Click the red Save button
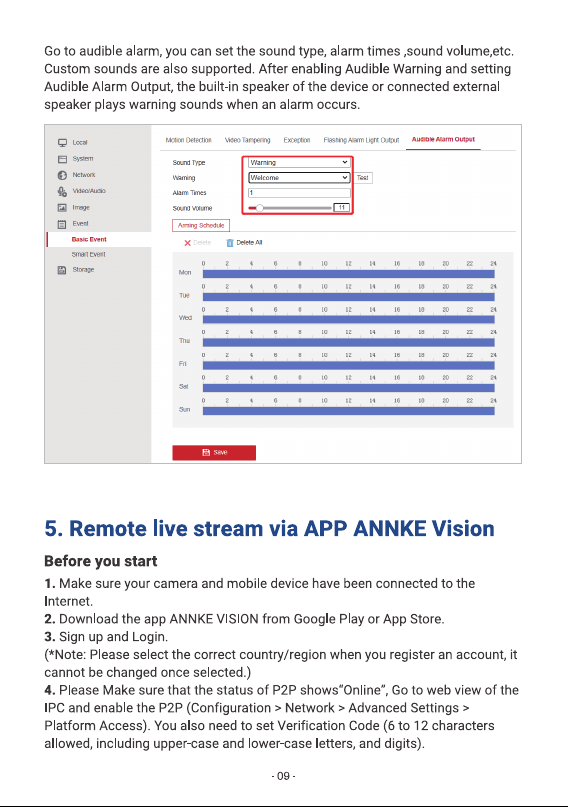 [x=214, y=452]
